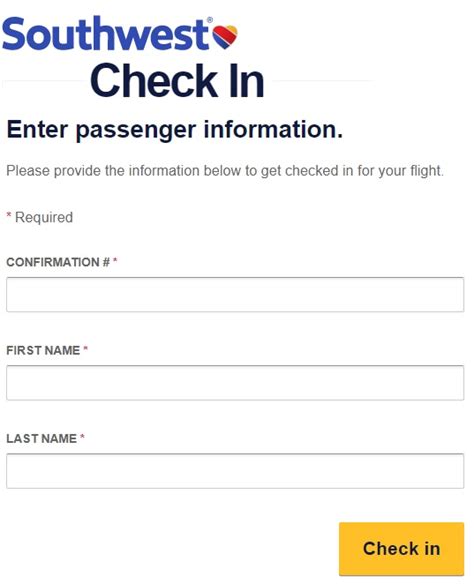Click the Required legend text
Image resolution: width=474 pixels, height=584 pixels.
point(44,218)
